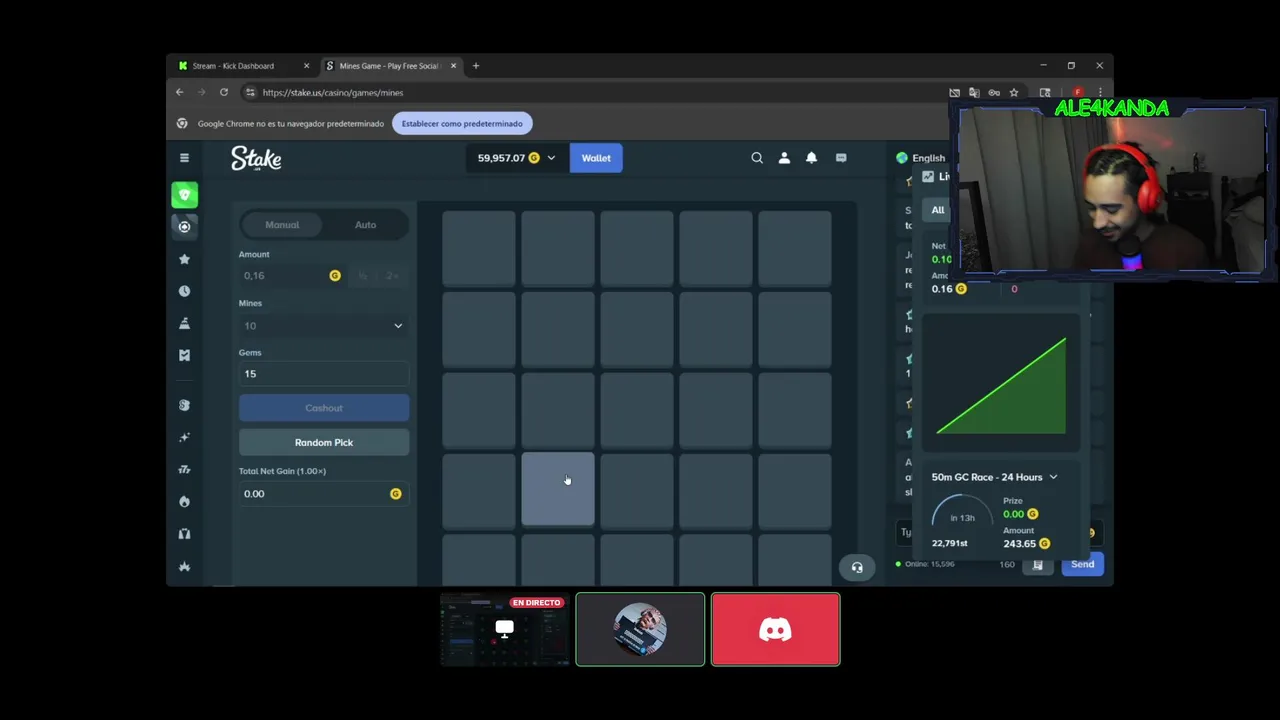The height and width of the screenshot is (720, 1280).
Task: Select the red Discord thumbnail
Action: [775, 629]
